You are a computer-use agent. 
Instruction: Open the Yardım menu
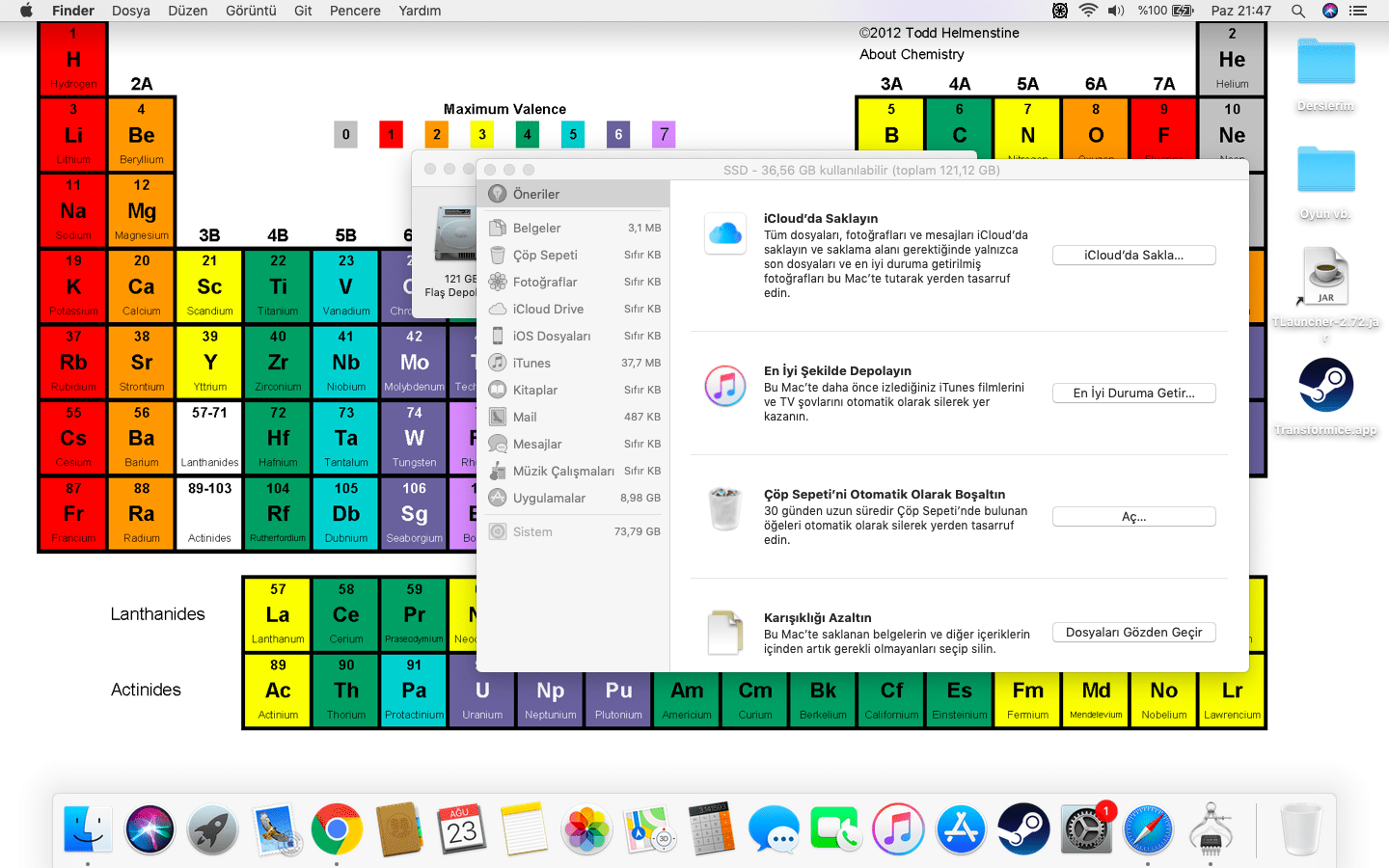[x=420, y=11]
